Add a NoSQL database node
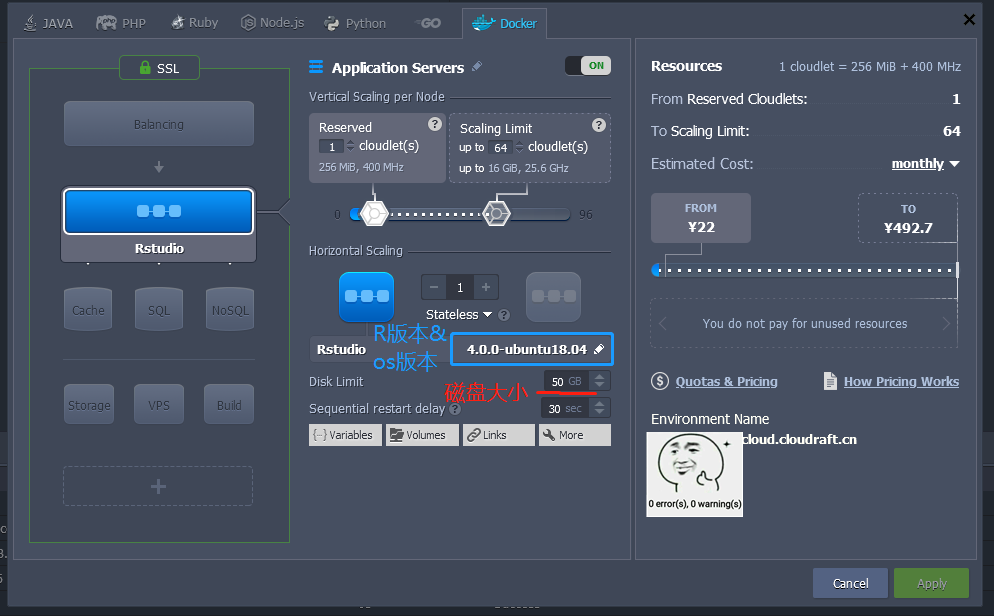Image resolution: width=994 pixels, height=616 pixels. 229,309
